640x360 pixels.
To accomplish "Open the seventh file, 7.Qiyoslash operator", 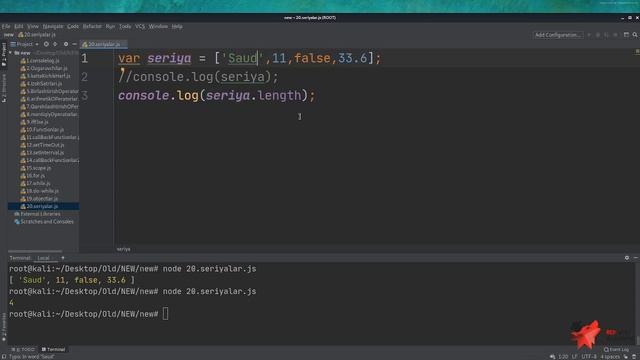I will [49, 107].
